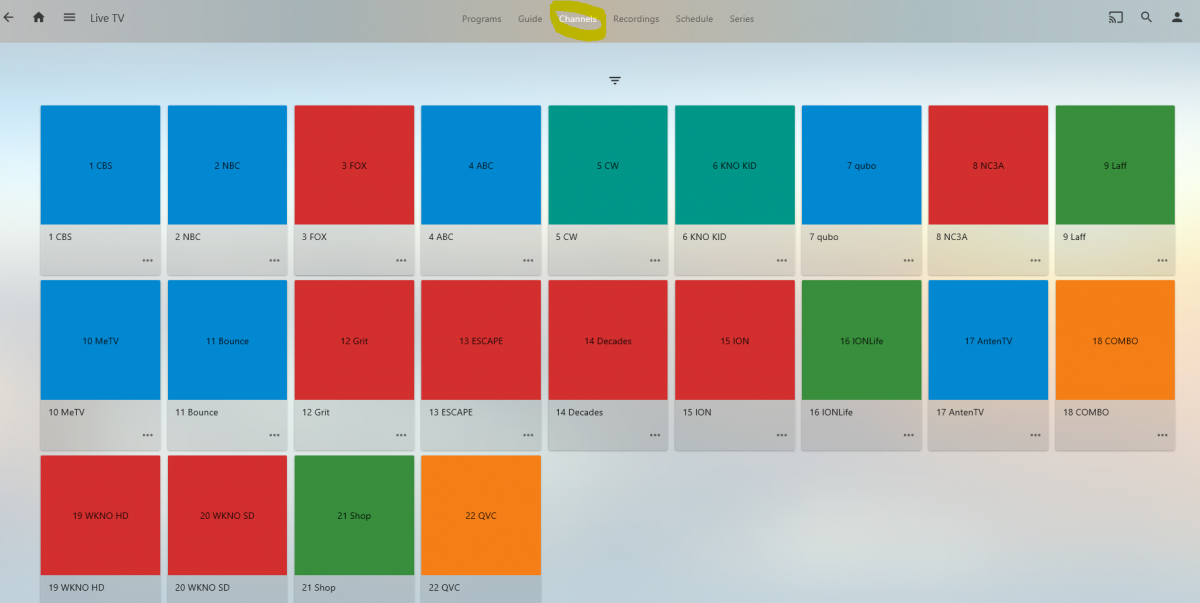Open the blue 2 NBC channel tile
The width and height of the screenshot is (1200, 603).
pos(227,165)
